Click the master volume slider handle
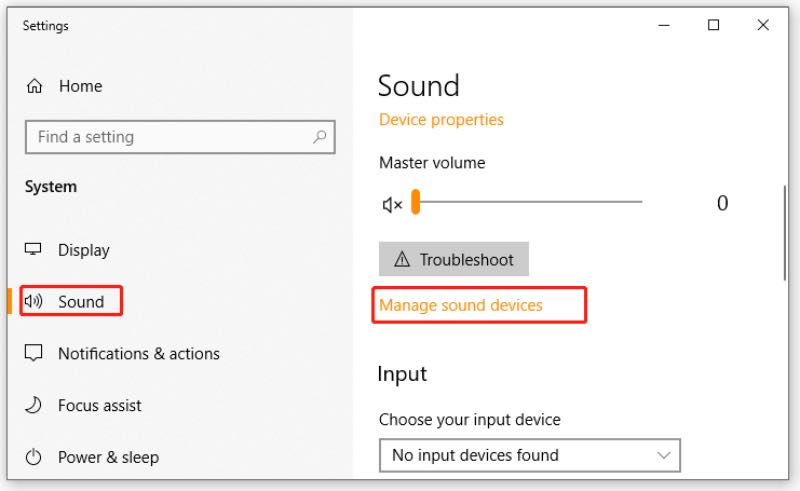800x491 pixels. click(416, 203)
